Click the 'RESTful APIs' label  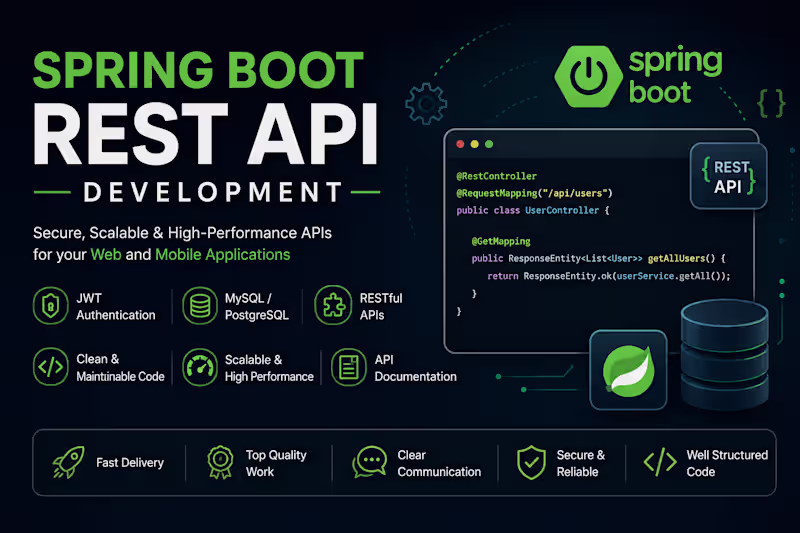(381, 307)
